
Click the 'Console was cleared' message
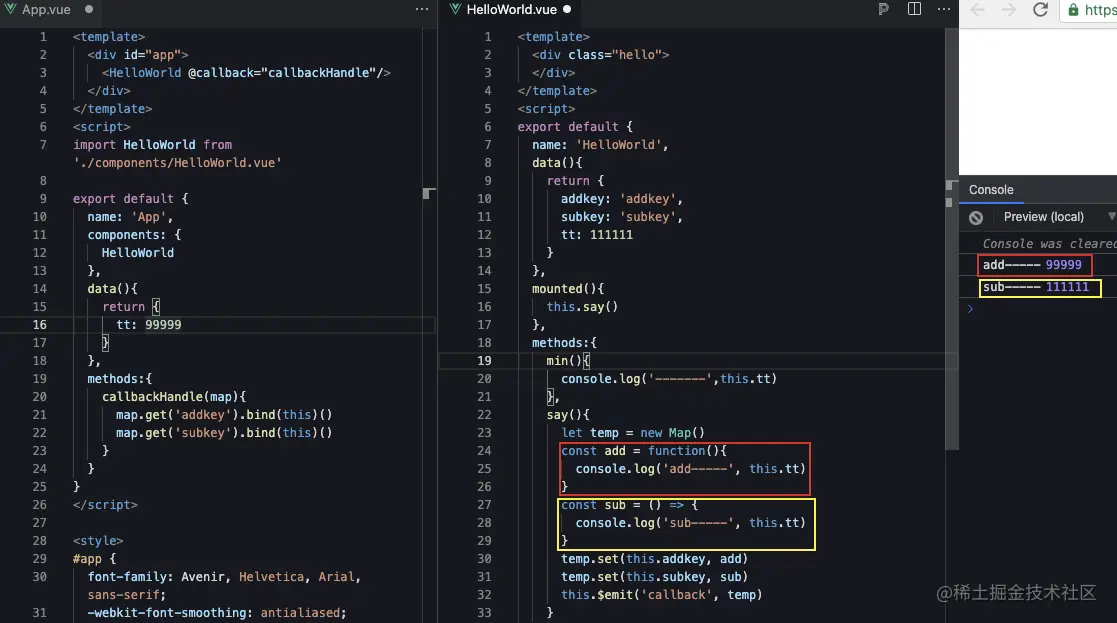(1049, 244)
